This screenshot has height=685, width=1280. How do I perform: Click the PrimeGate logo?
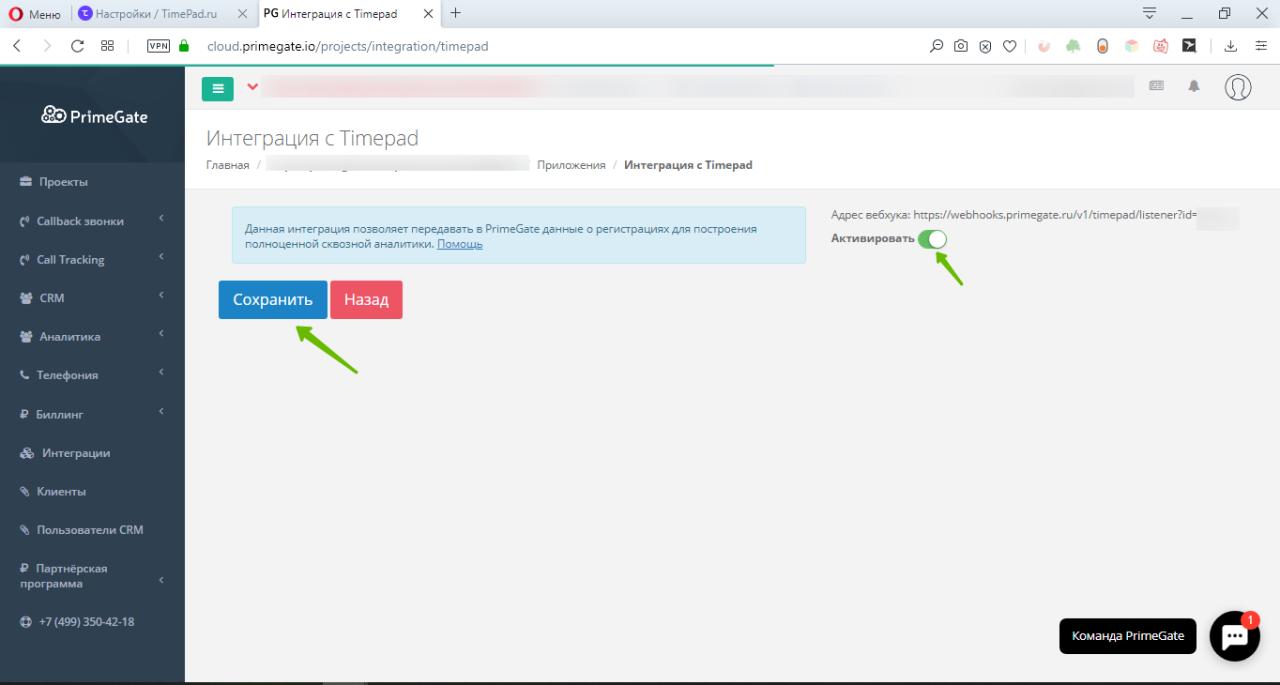coord(94,116)
